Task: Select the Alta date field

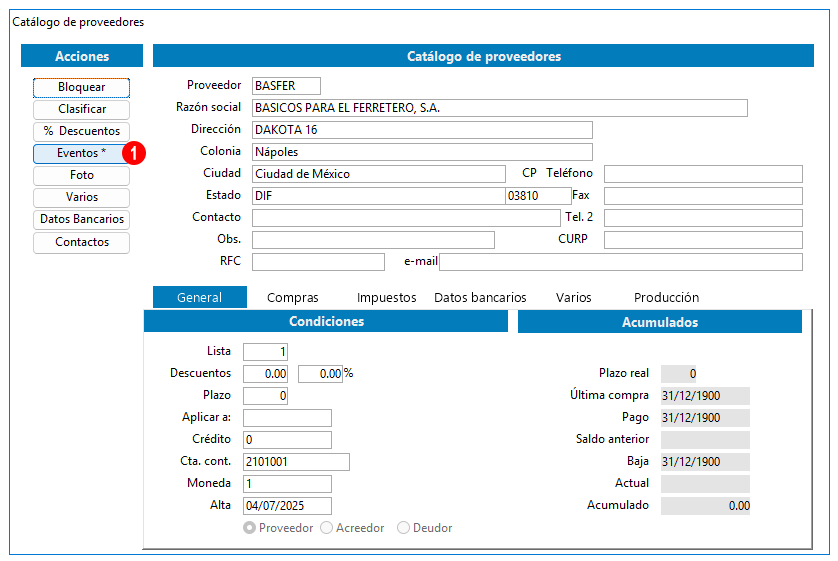Action: pyautogui.click(x=287, y=506)
